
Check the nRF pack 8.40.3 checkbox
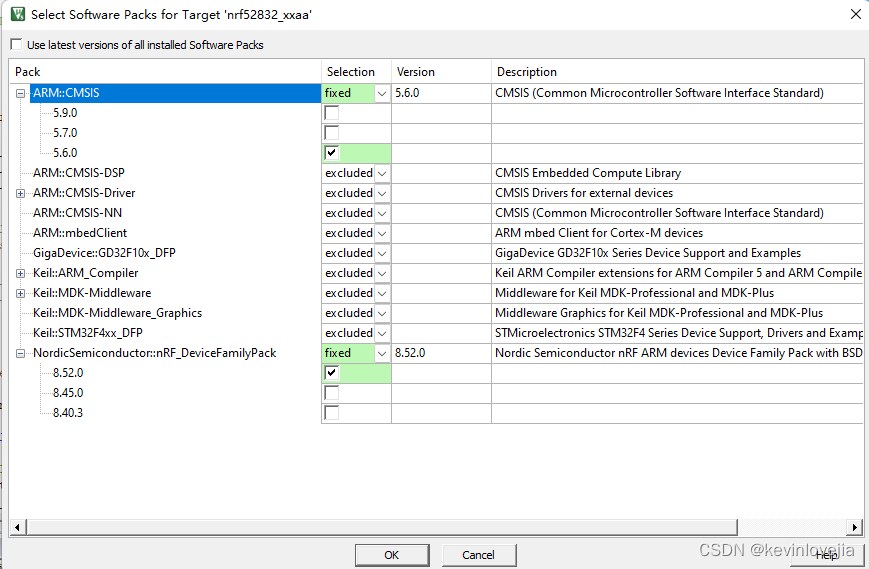(331, 413)
